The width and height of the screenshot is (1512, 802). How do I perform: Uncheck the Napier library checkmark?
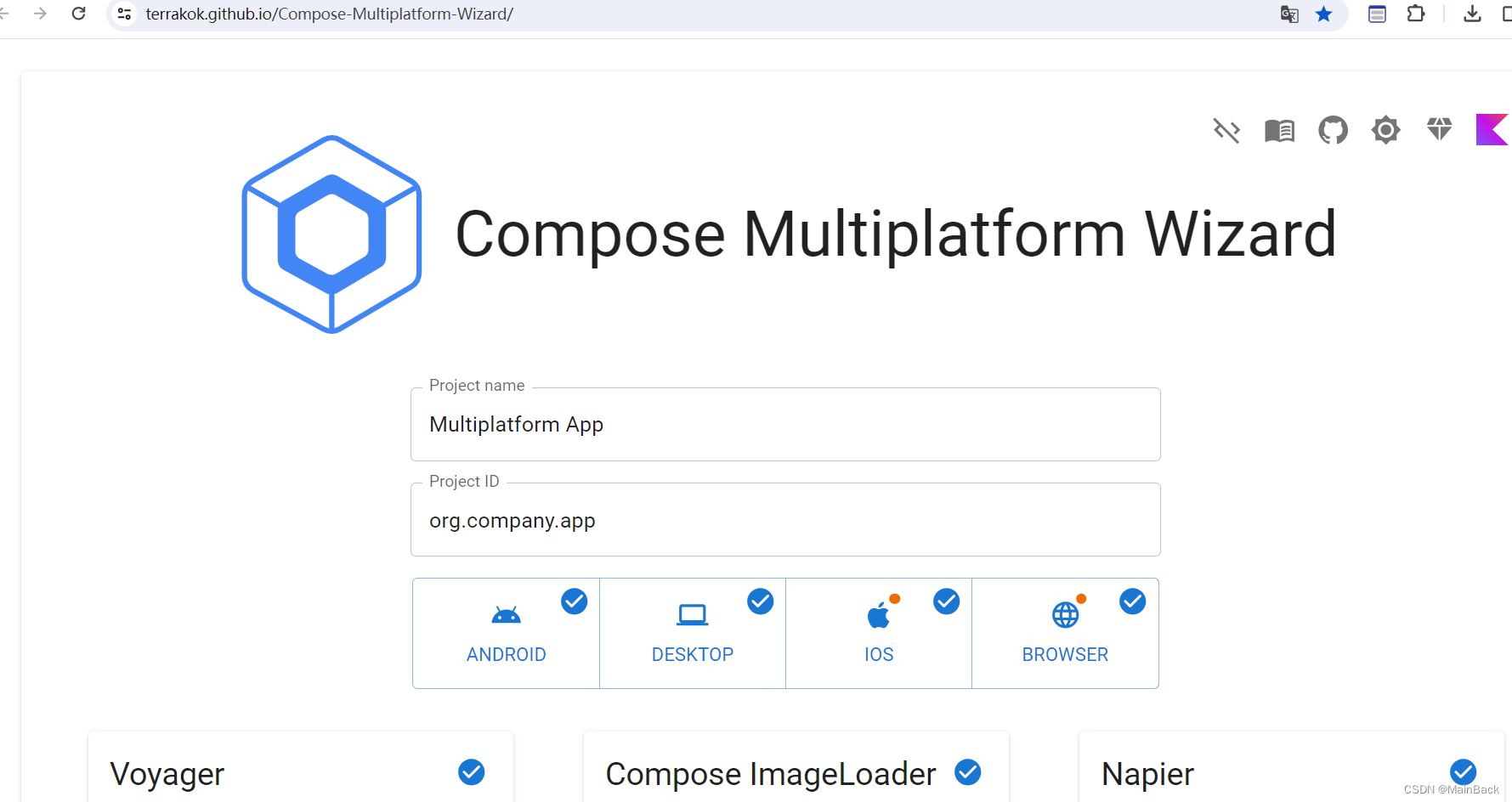pos(1463,772)
